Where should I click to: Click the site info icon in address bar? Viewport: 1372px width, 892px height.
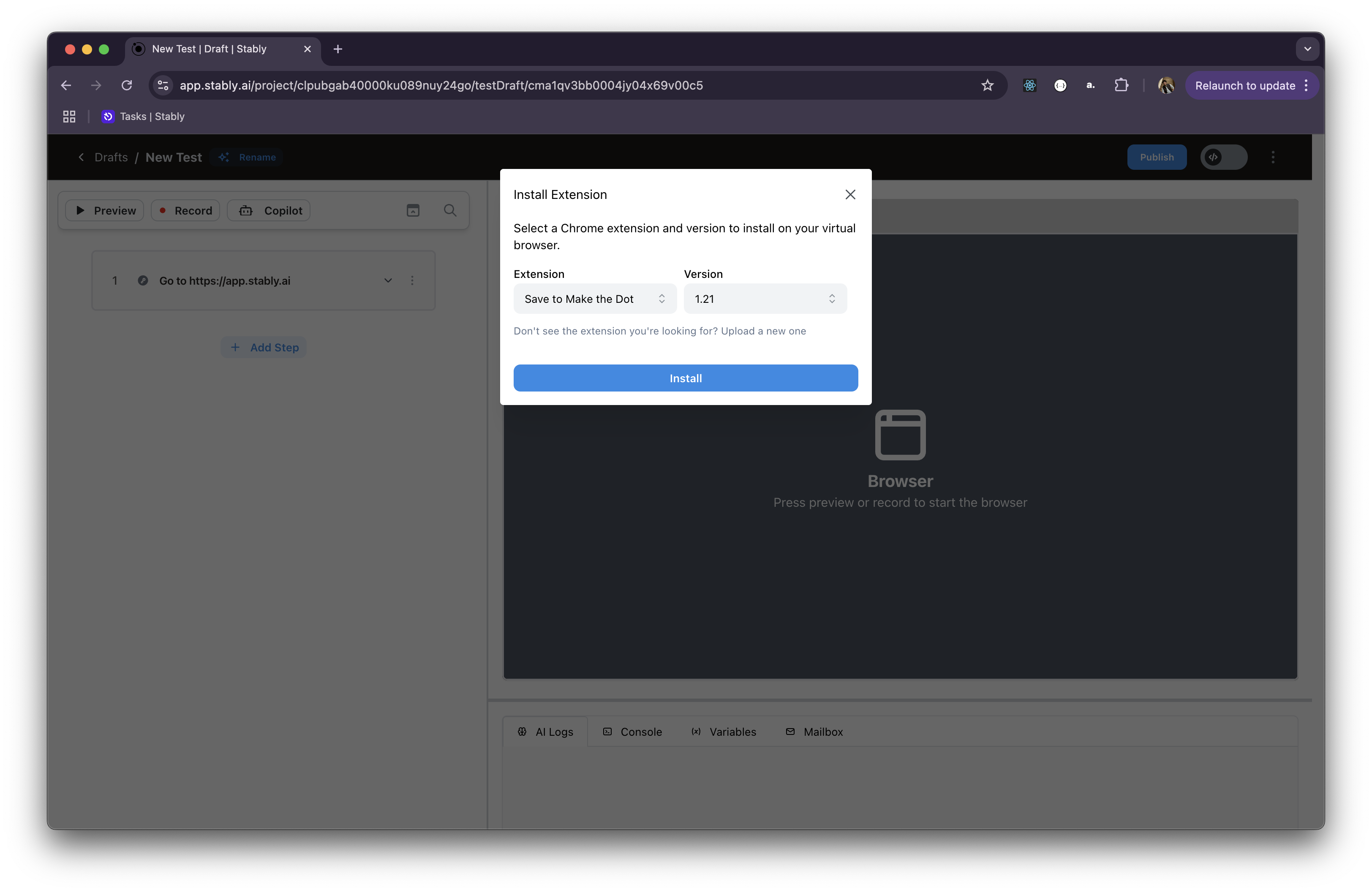(163, 85)
